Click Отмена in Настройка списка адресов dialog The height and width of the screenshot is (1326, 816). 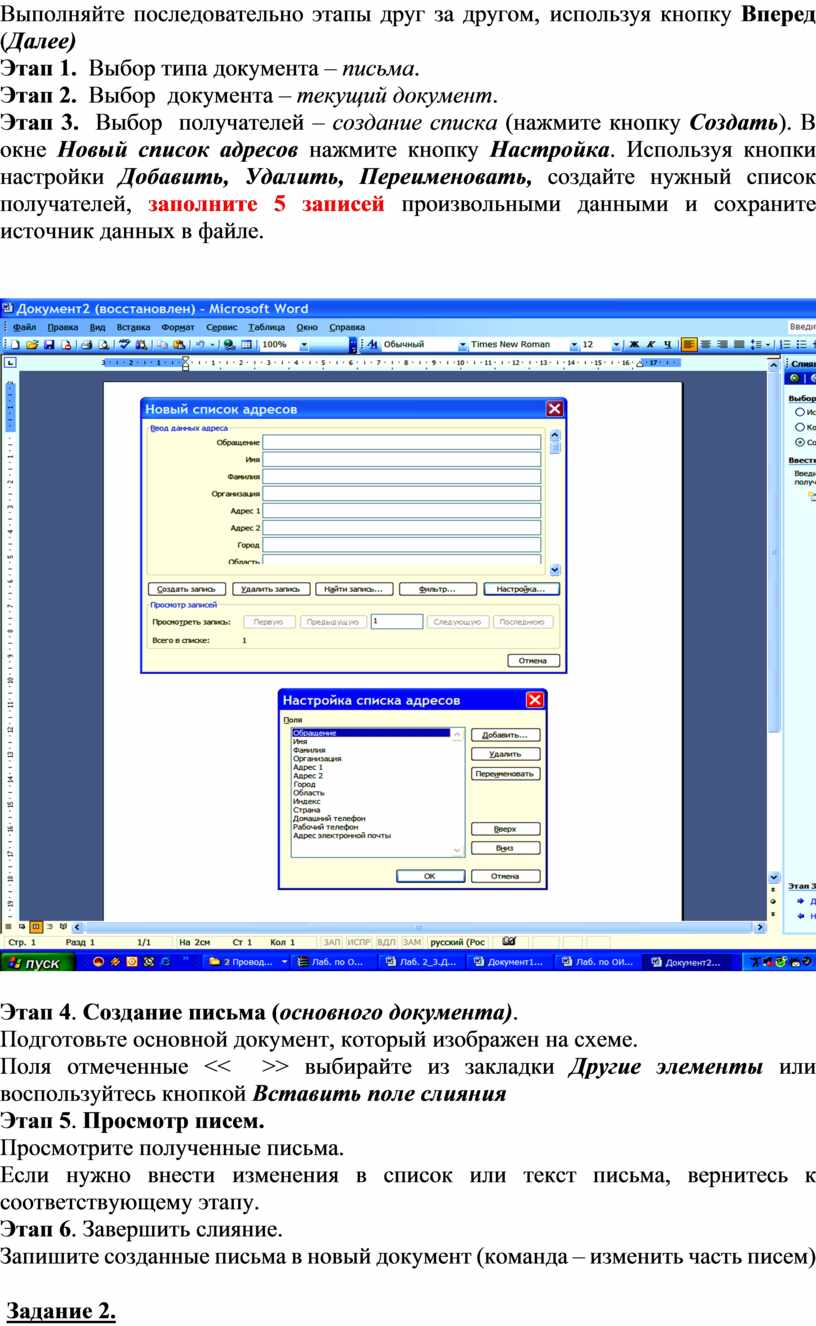[x=505, y=876]
